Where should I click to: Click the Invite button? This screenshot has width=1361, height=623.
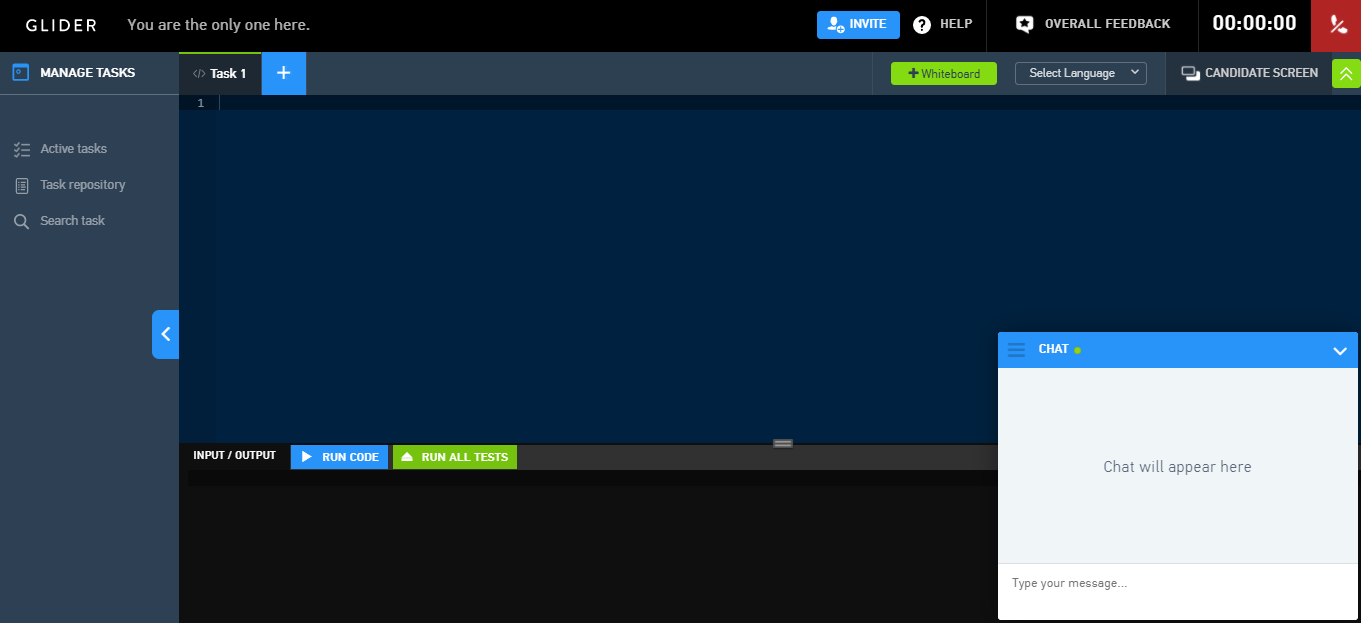pyautogui.click(x=858, y=25)
